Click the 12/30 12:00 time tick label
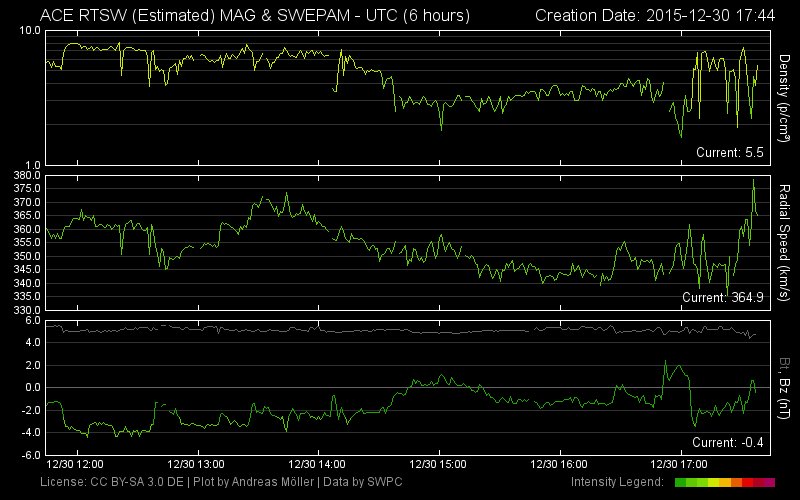 tap(76, 465)
